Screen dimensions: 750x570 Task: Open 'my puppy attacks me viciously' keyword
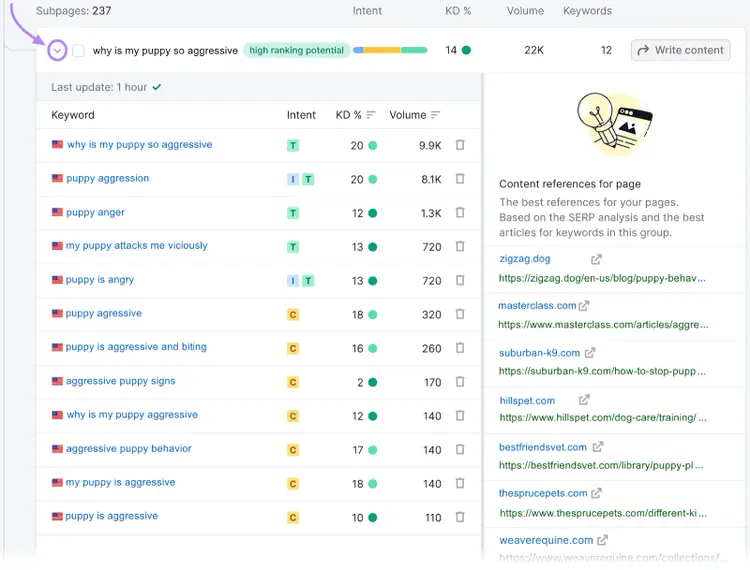tap(136, 246)
